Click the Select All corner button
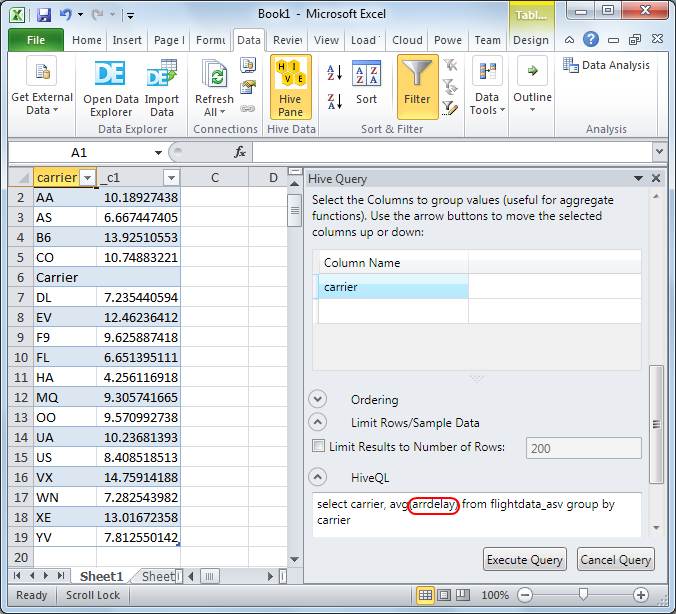The image size is (676, 614). click(21, 177)
